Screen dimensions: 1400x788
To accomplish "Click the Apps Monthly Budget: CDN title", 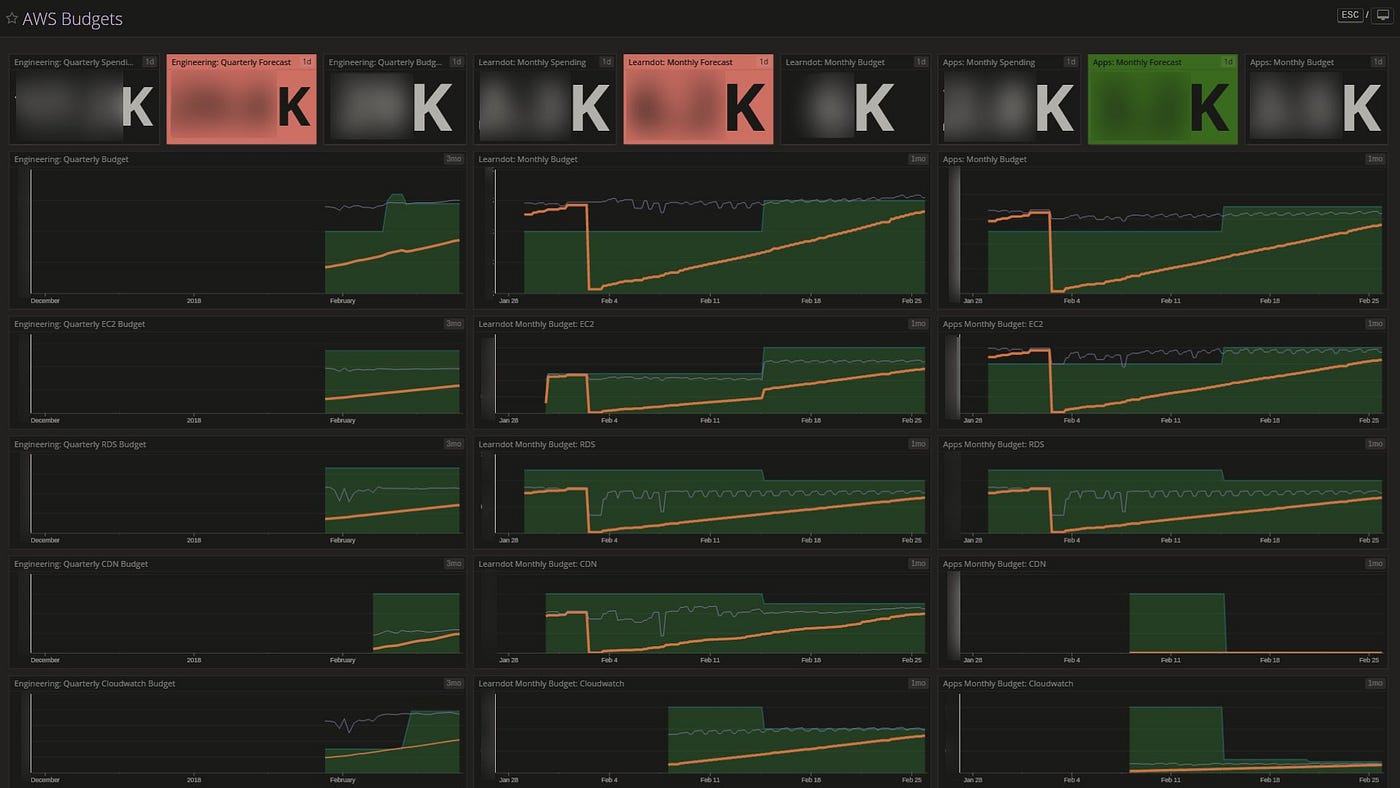I will coord(994,564).
